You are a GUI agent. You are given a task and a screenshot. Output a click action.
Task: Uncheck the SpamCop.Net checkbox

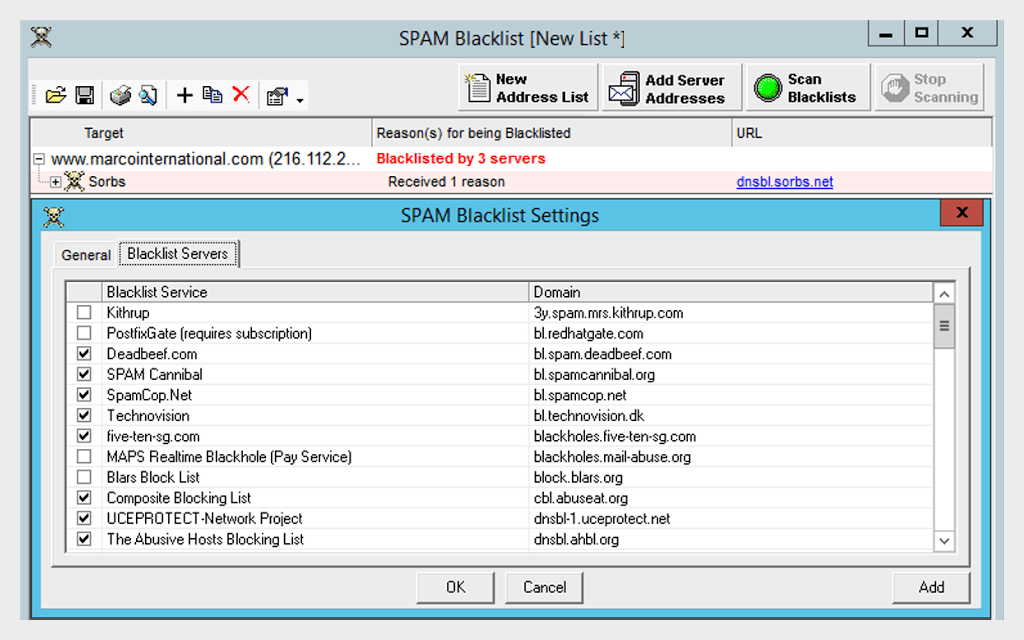[84, 394]
